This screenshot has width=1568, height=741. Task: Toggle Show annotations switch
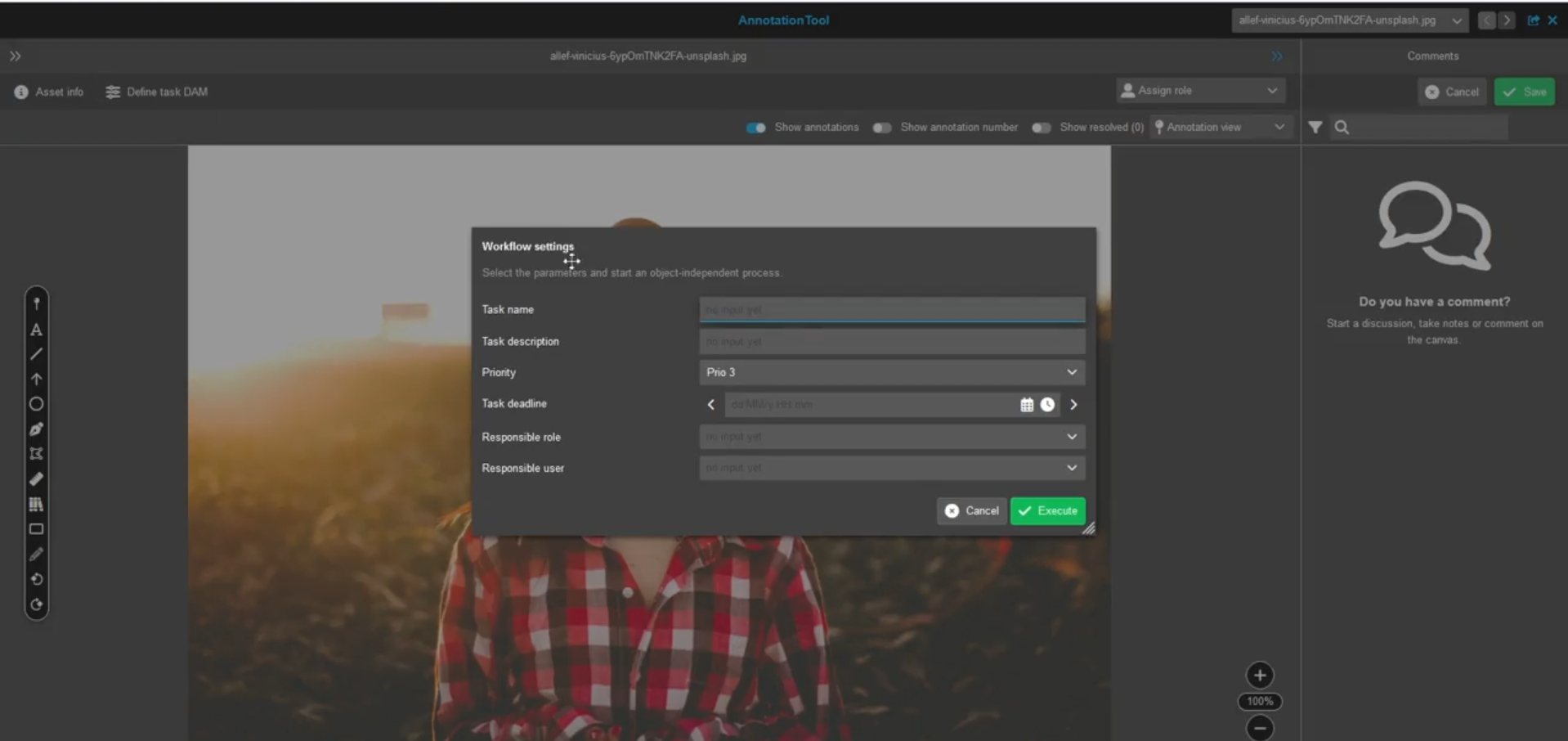(x=755, y=128)
